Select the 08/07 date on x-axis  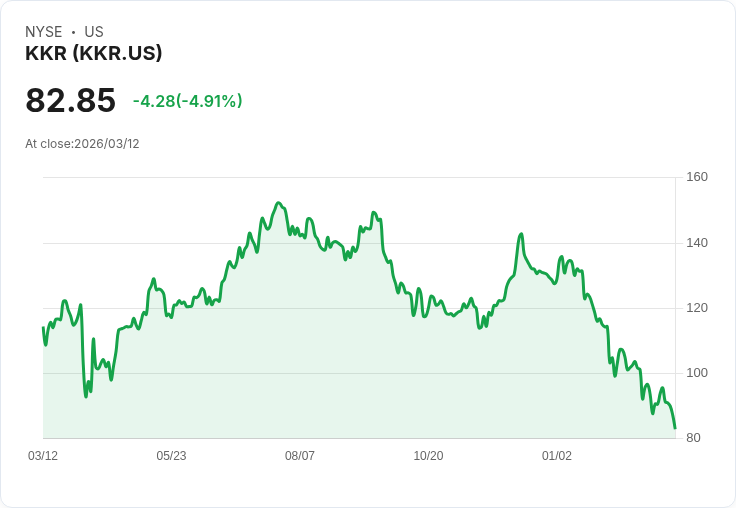[300, 456]
